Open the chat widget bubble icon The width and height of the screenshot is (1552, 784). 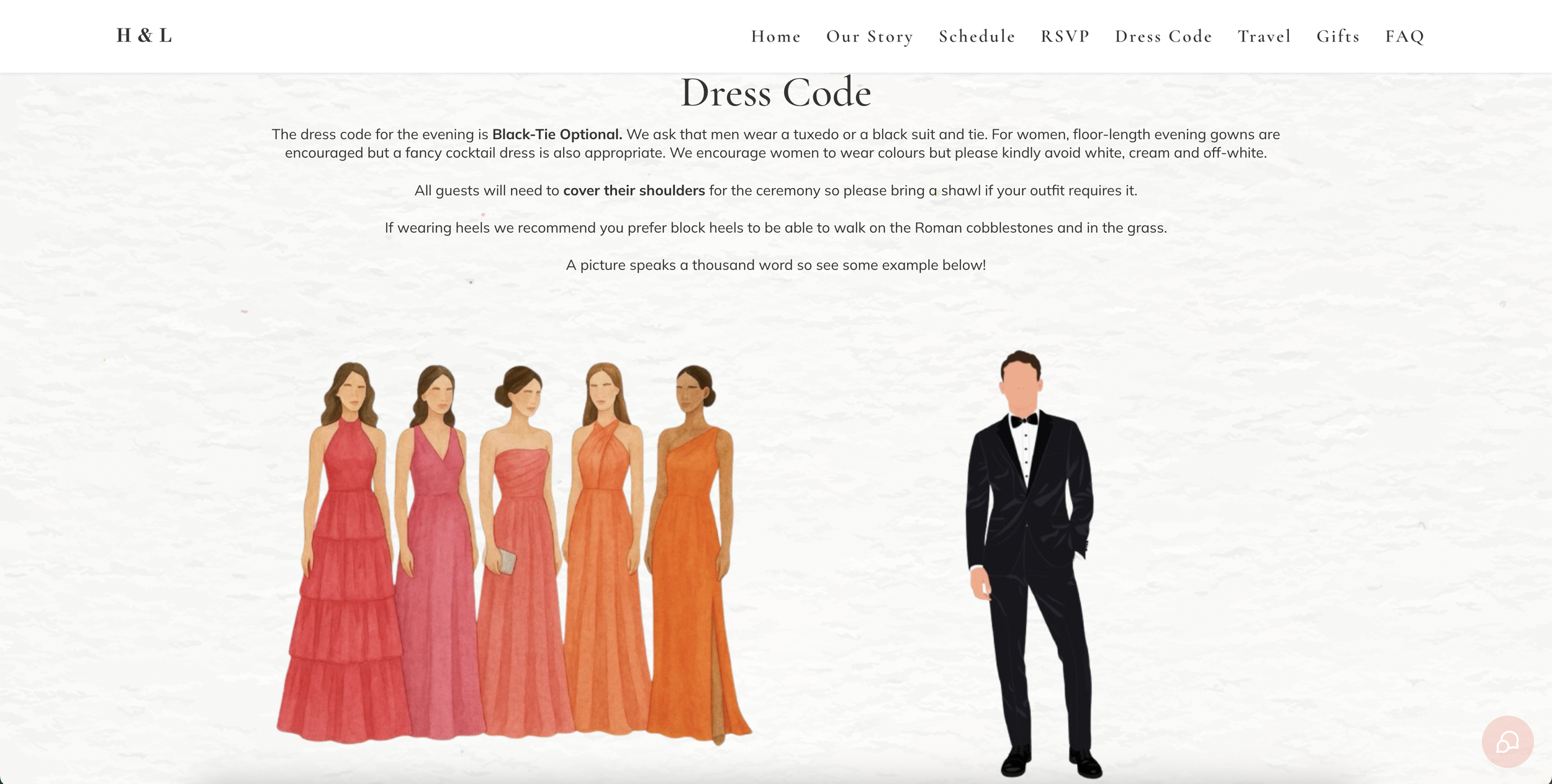point(1507,741)
